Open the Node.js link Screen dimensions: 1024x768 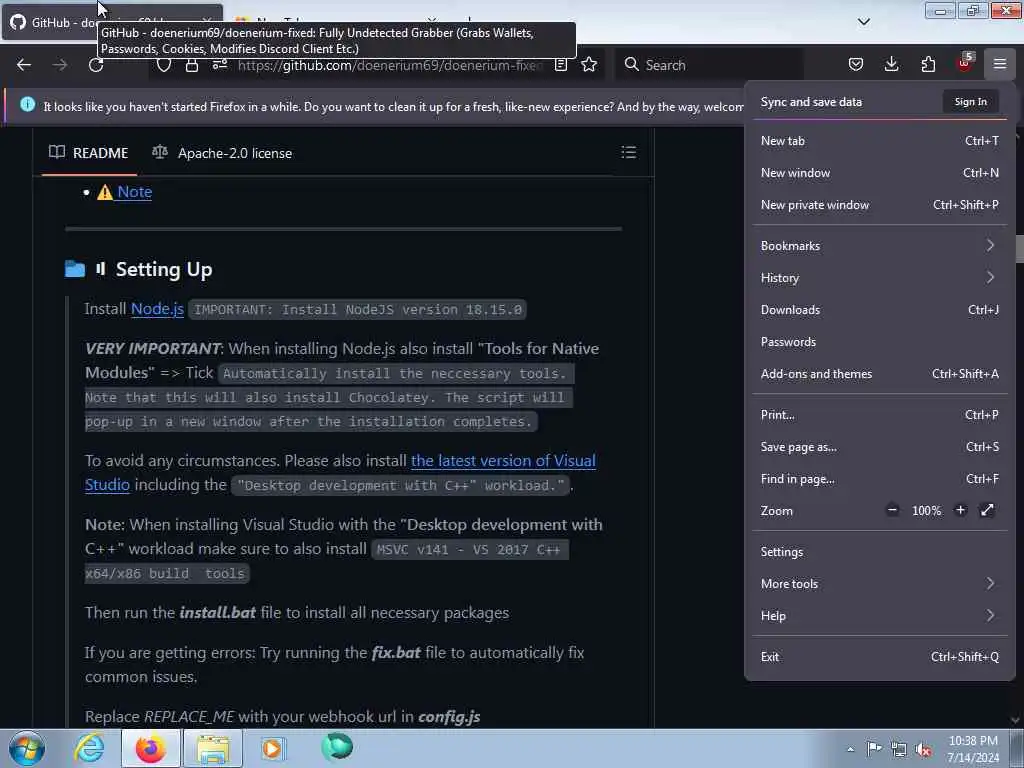coord(157,308)
